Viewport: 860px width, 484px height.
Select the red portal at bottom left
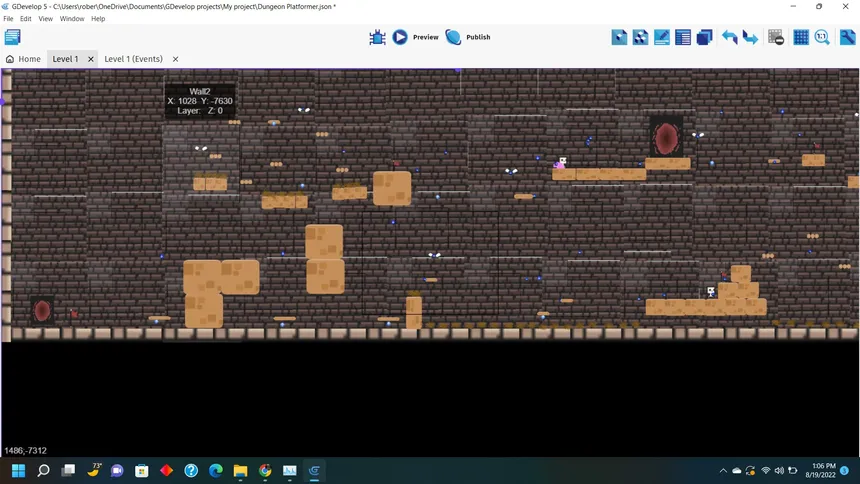pyautogui.click(x=42, y=311)
